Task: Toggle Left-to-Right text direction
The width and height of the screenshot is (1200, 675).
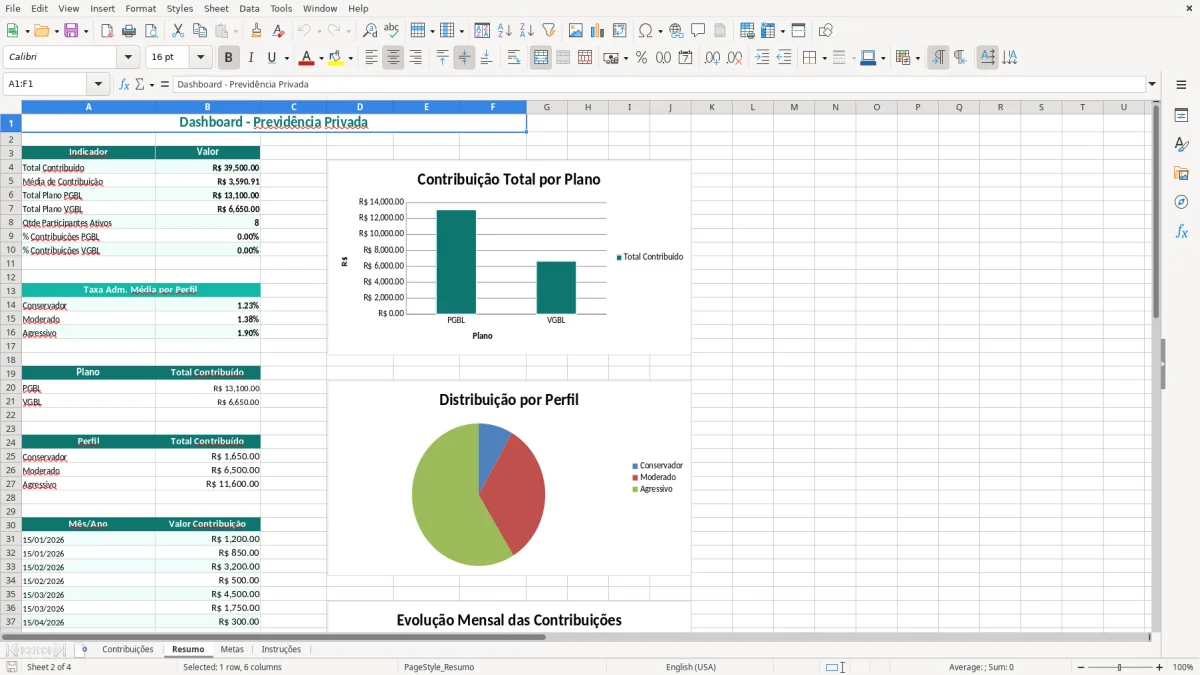Action: 938,58
